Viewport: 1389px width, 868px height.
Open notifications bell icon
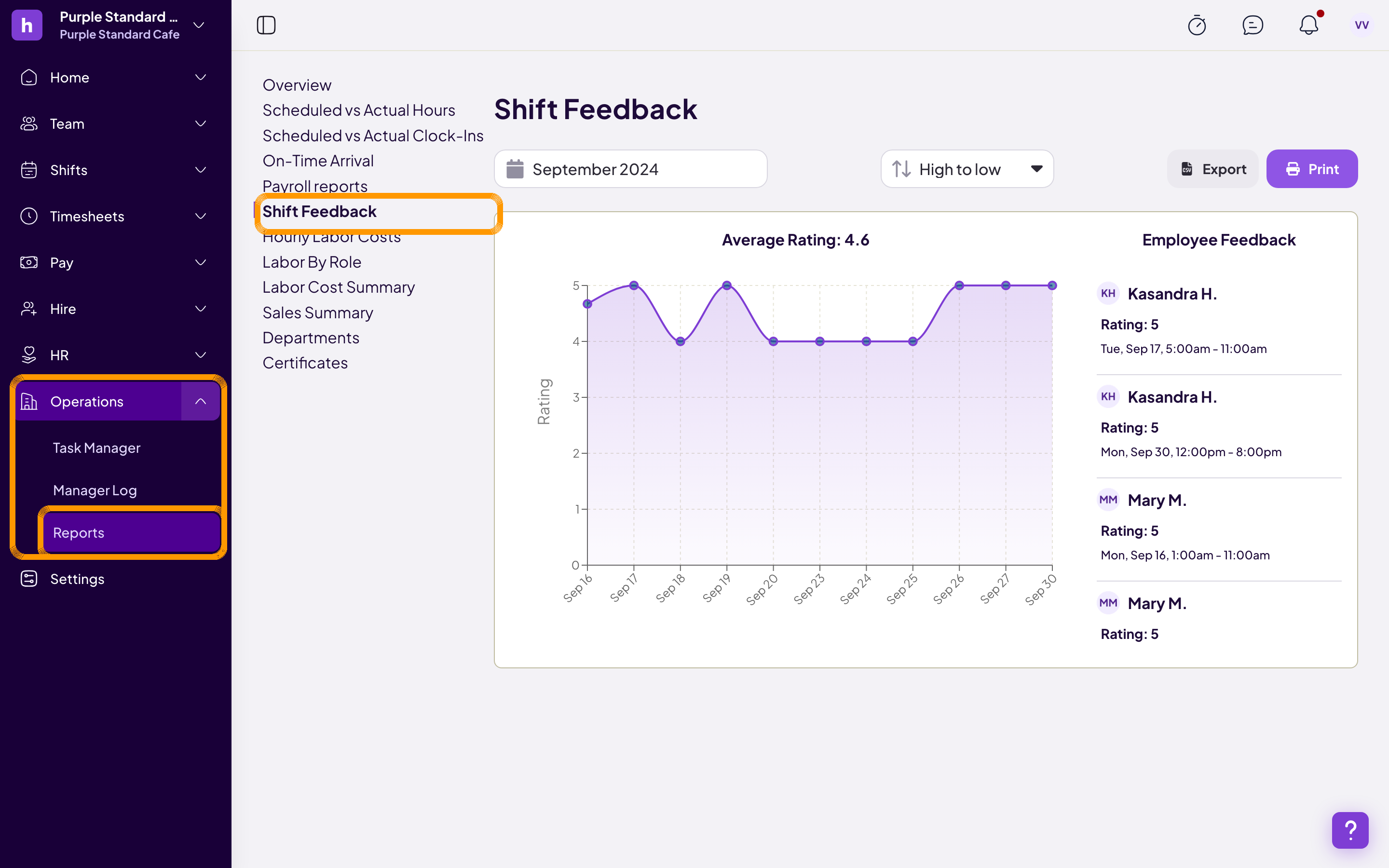[x=1308, y=25]
